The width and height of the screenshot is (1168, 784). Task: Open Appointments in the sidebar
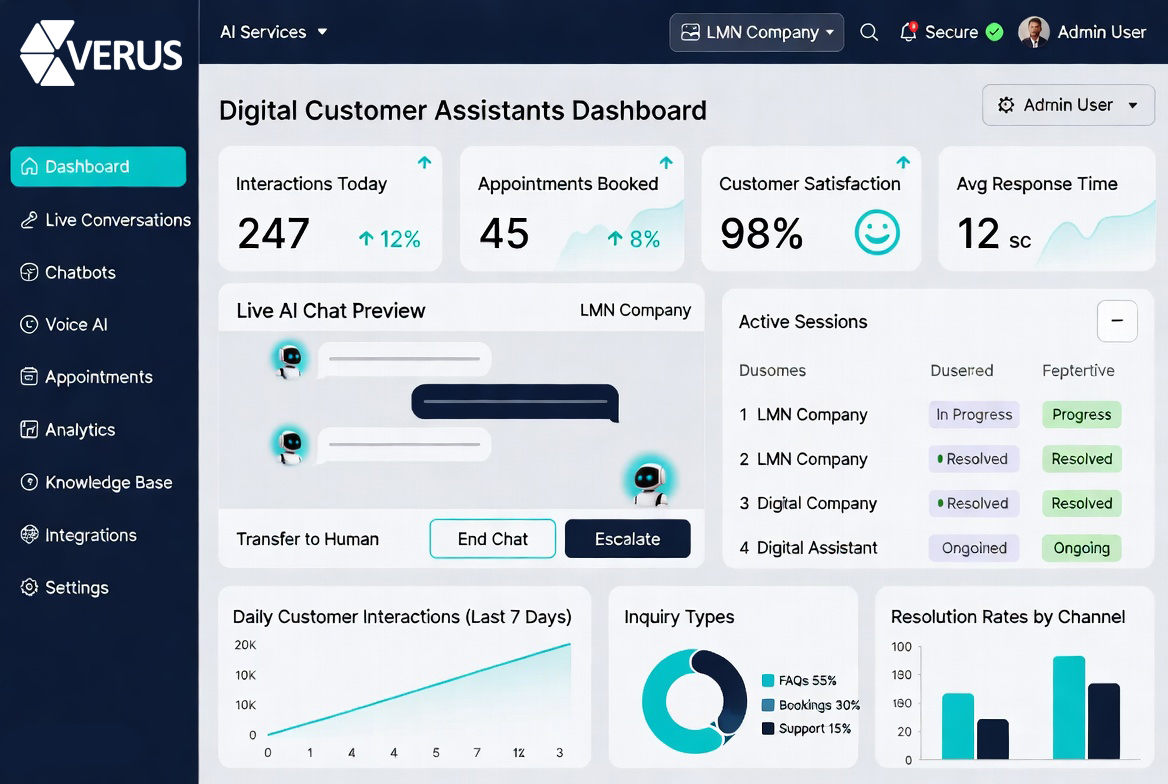click(86, 377)
